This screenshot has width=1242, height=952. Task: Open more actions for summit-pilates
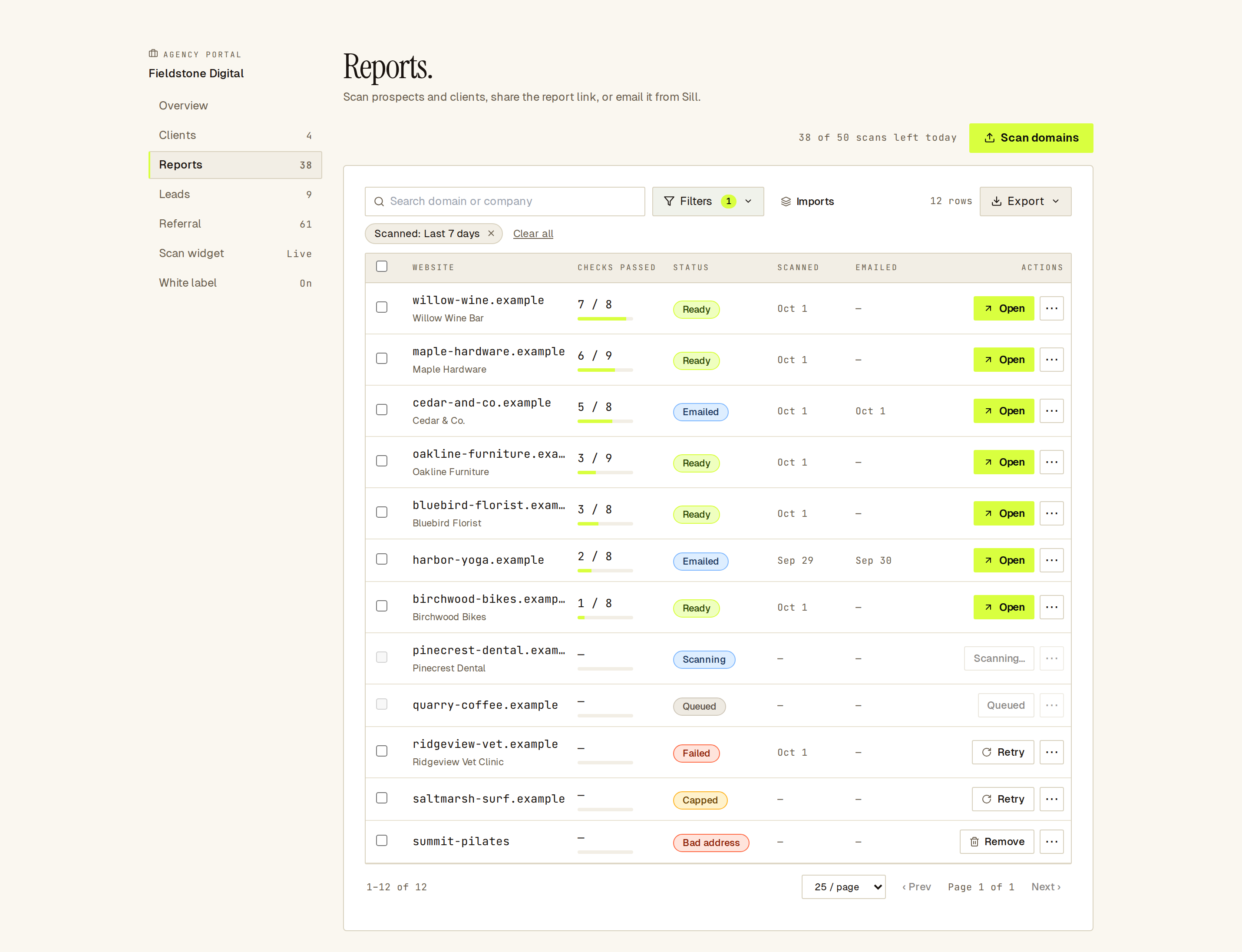coord(1051,842)
